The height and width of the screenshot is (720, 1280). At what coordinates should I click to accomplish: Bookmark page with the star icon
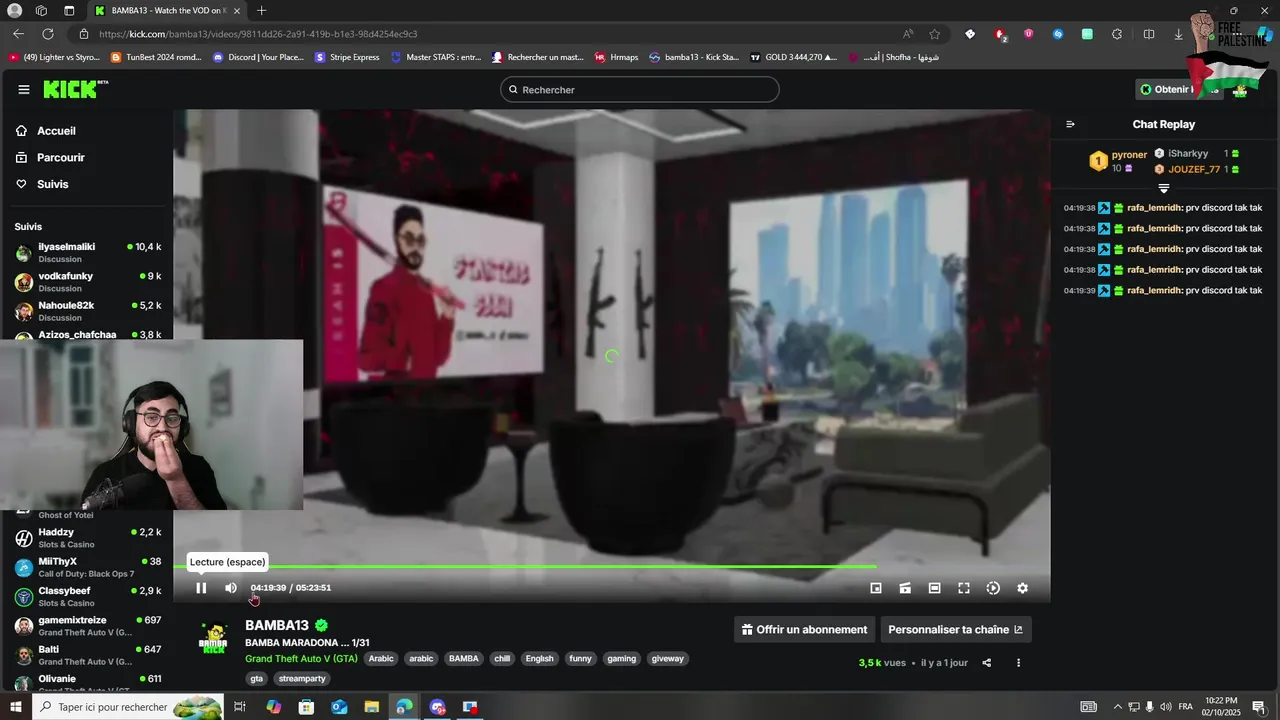click(934, 34)
